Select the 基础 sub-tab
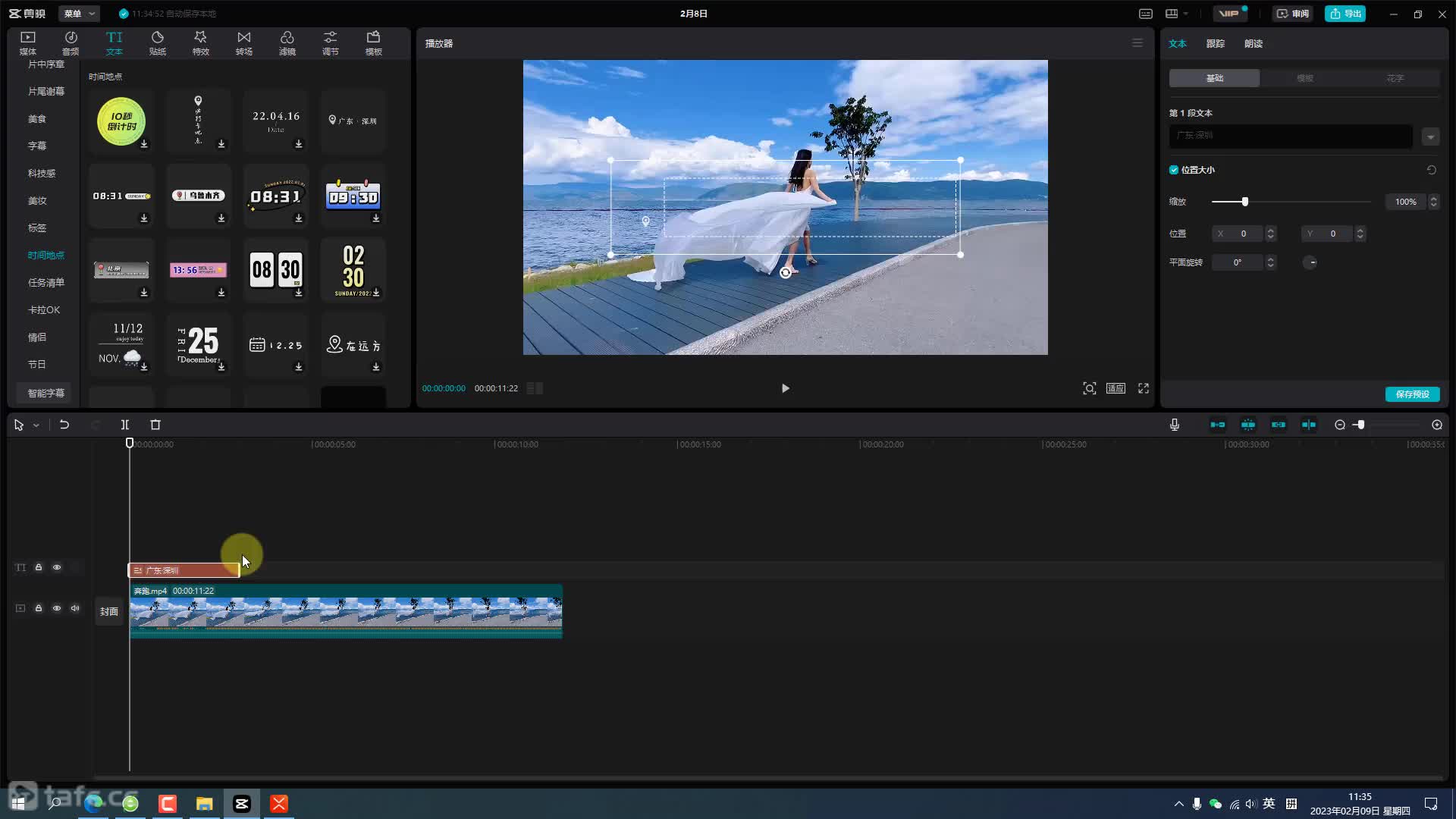 (1215, 78)
